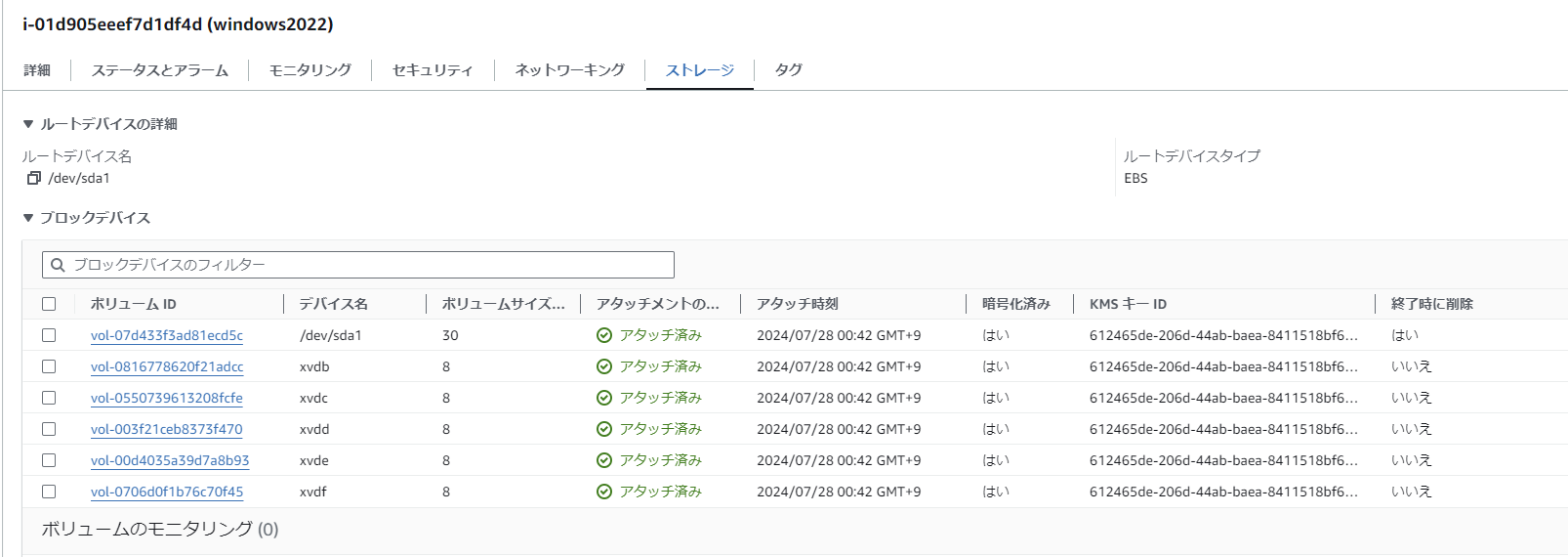Switch to the ネットワーキング tab
1568x557 pixels.
pyautogui.click(x=569, y=70)
